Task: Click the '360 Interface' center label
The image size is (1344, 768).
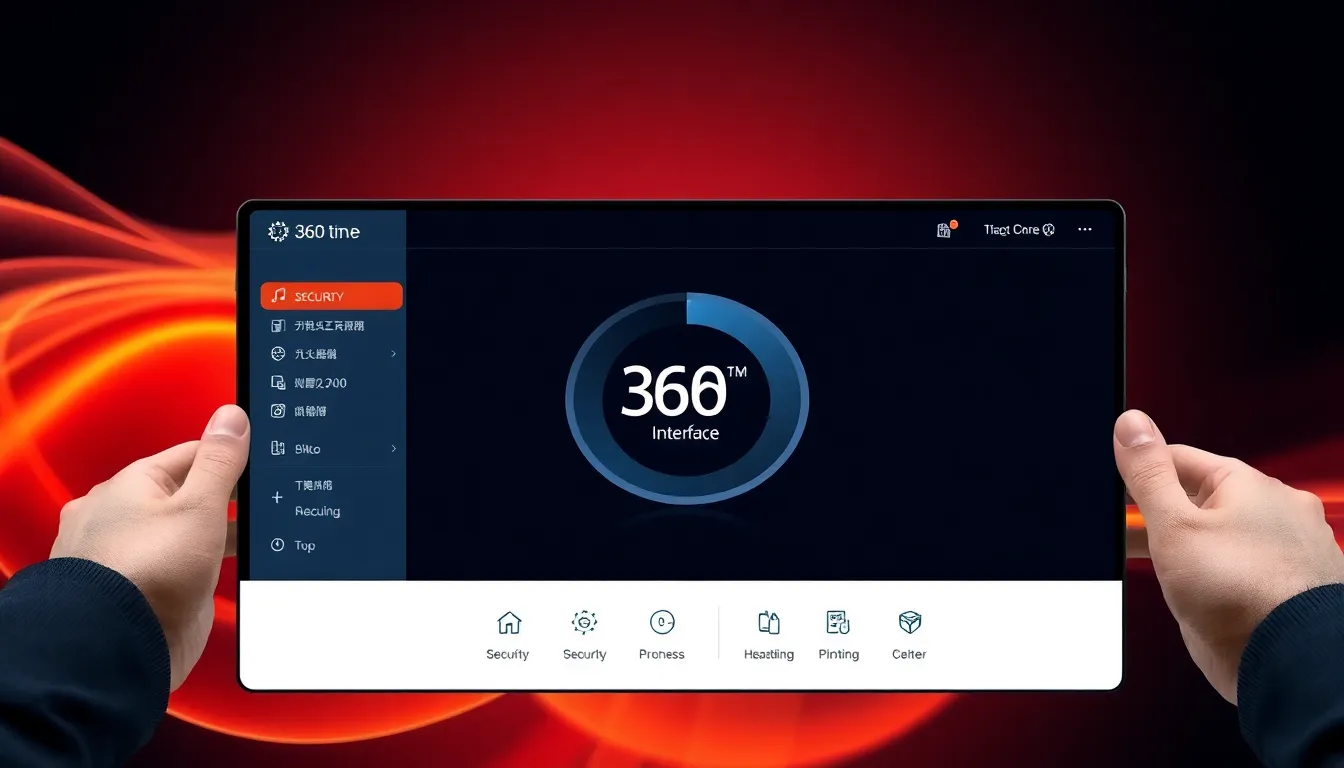Action: click(684, 403)
